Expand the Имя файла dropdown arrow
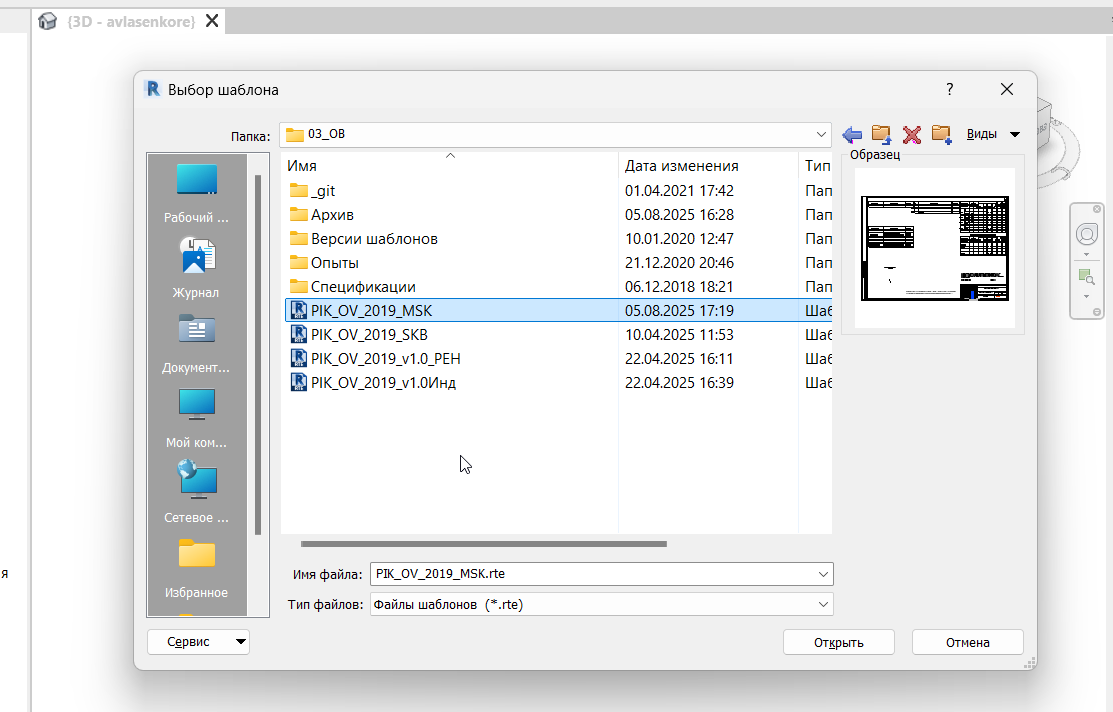 point(823,574)
